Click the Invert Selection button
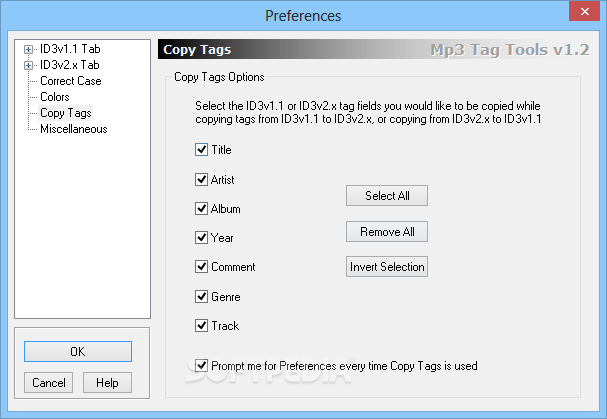 click(387, 266)
